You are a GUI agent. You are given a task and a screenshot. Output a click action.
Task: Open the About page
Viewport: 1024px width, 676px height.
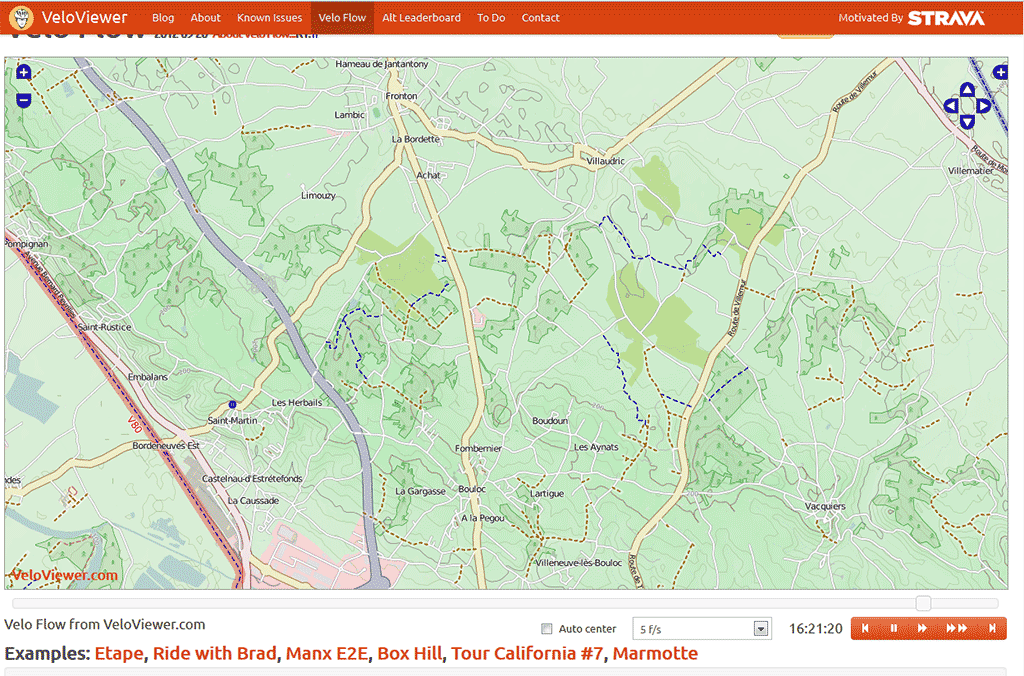pyautogui.click(x=206, y=18)
